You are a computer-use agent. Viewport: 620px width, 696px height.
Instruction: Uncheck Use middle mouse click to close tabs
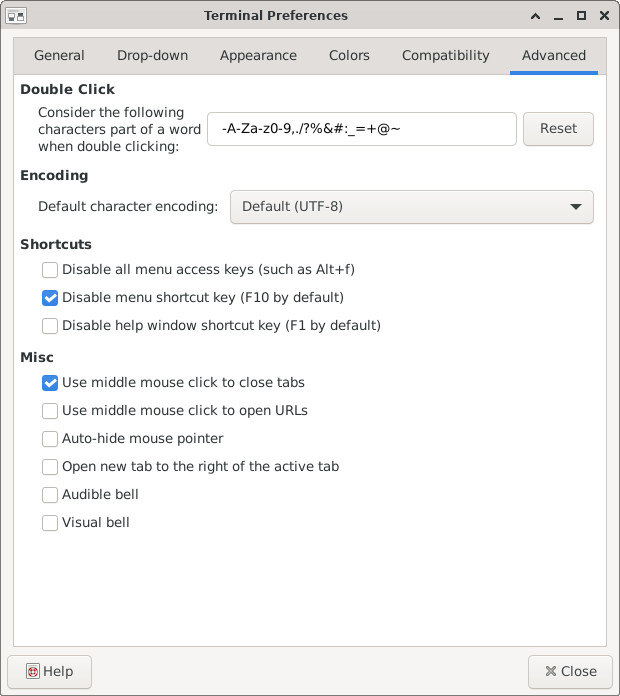pos(50,383)
